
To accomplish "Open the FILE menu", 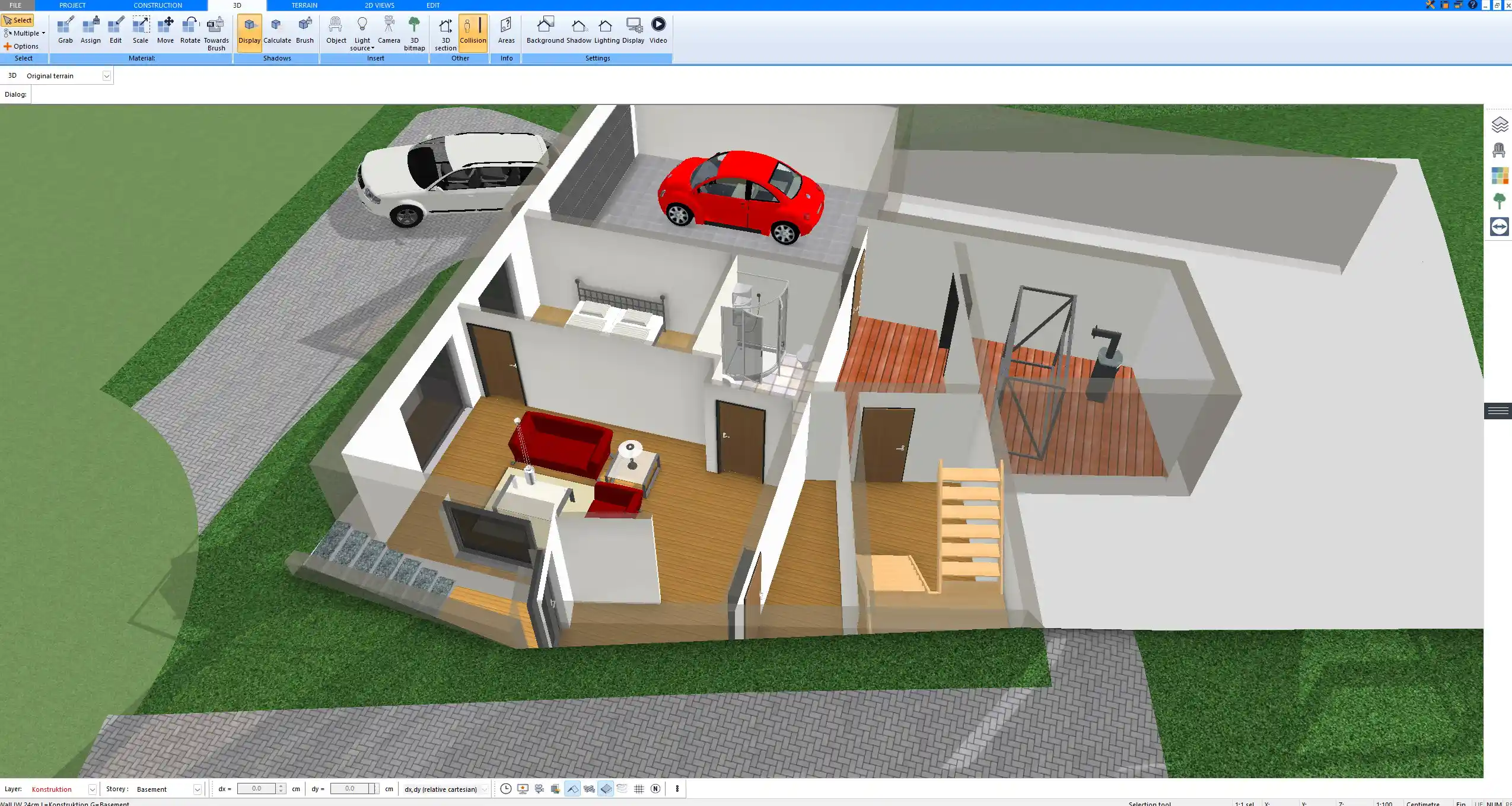I will click(x=16, y=5).
